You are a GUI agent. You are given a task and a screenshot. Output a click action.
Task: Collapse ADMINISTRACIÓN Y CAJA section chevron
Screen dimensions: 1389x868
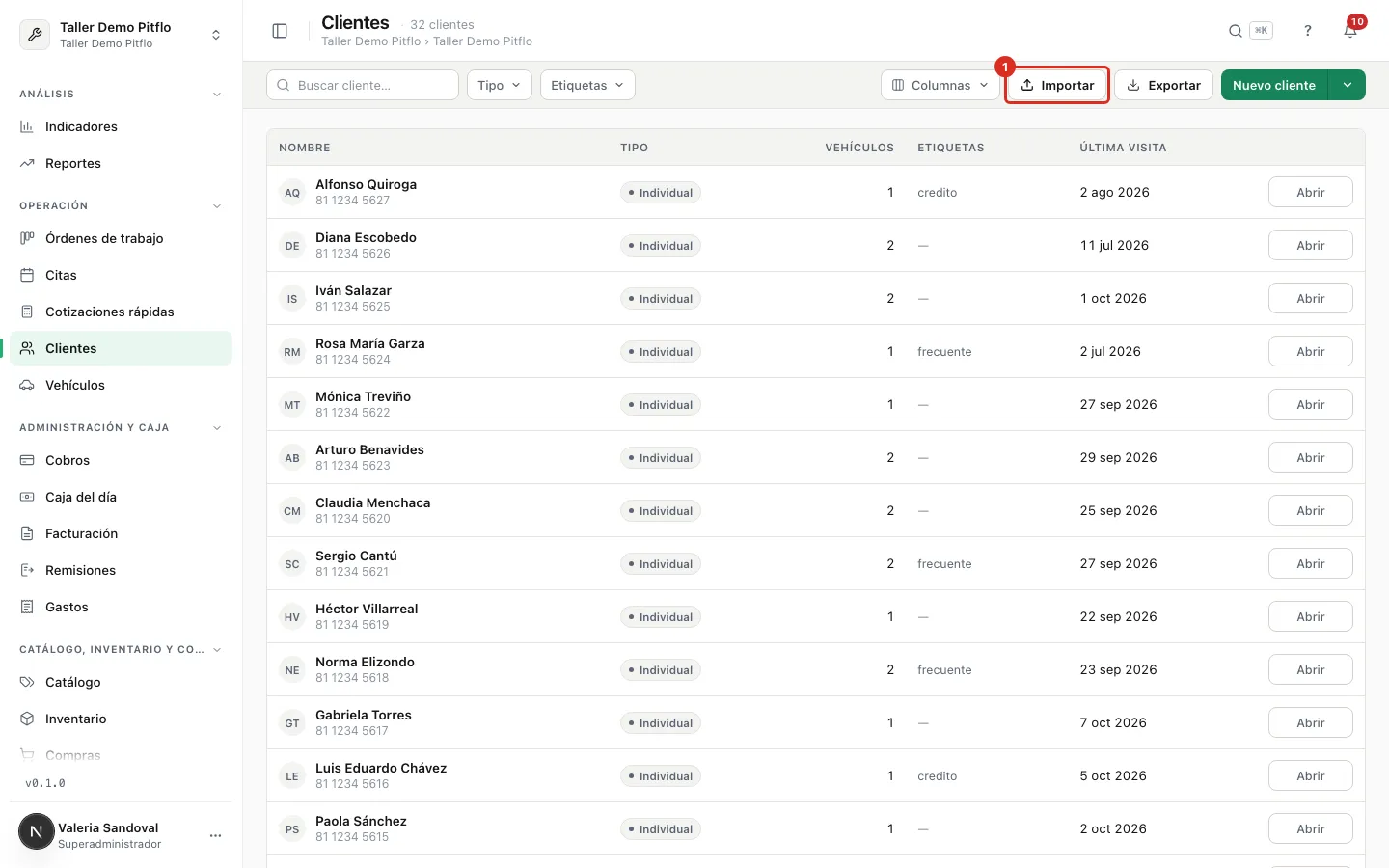click(x=217, y=428)
